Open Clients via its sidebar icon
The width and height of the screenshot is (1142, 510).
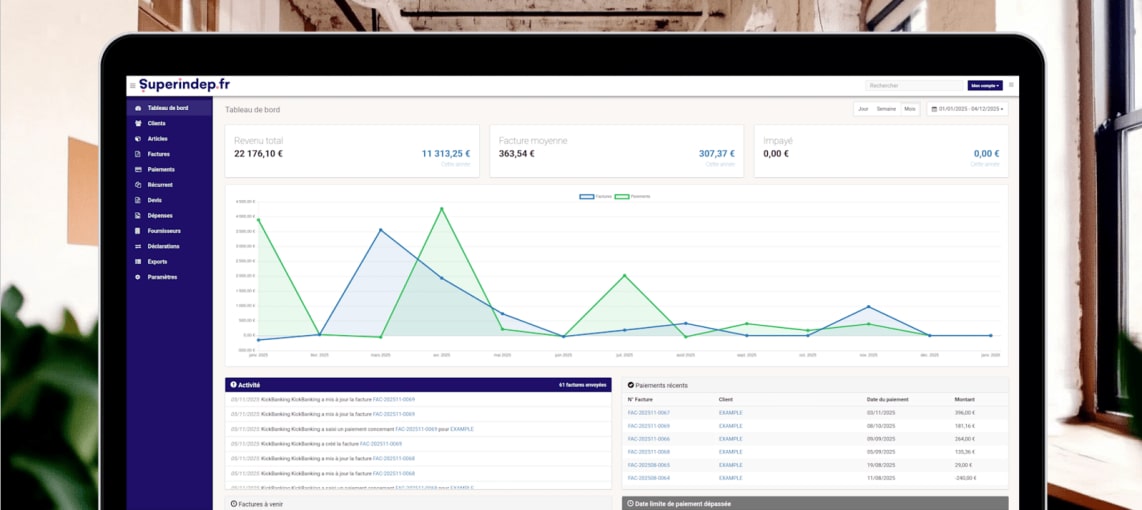138,123
